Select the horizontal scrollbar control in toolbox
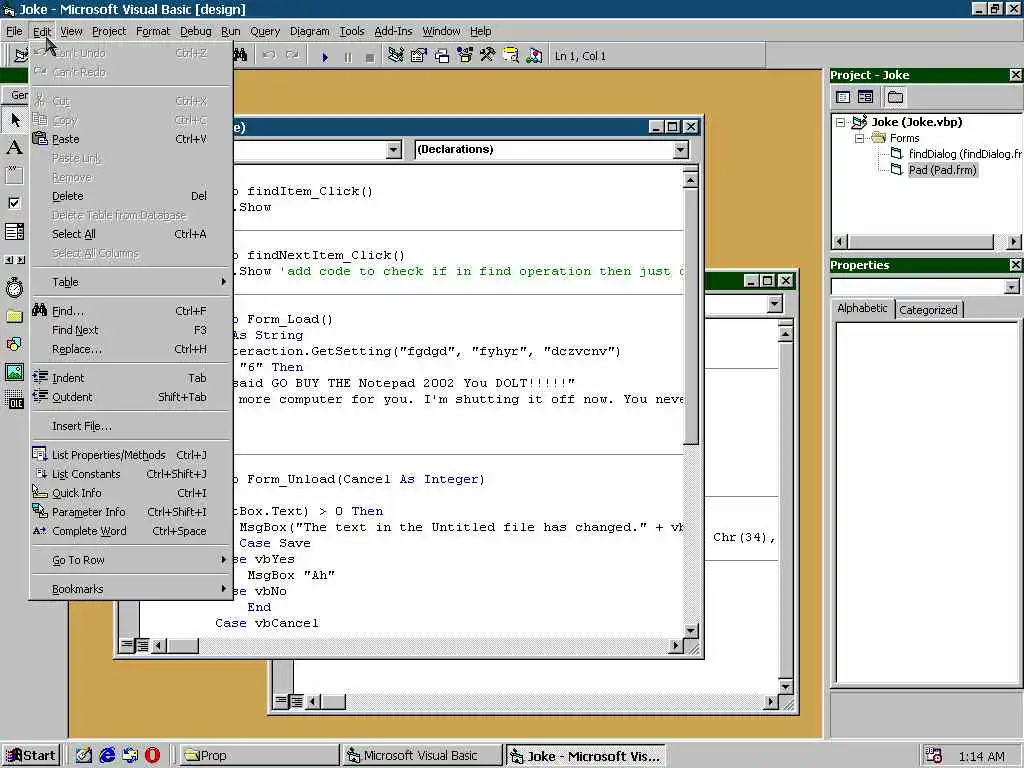Screen dimensions: 1024x768 coord(14,259)
